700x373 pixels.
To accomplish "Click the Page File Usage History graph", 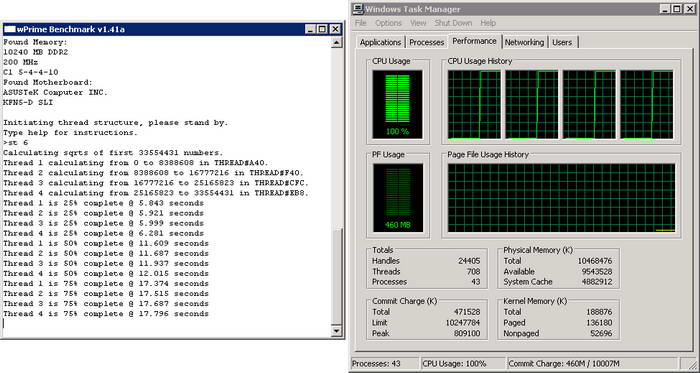I will pos(562,198).
